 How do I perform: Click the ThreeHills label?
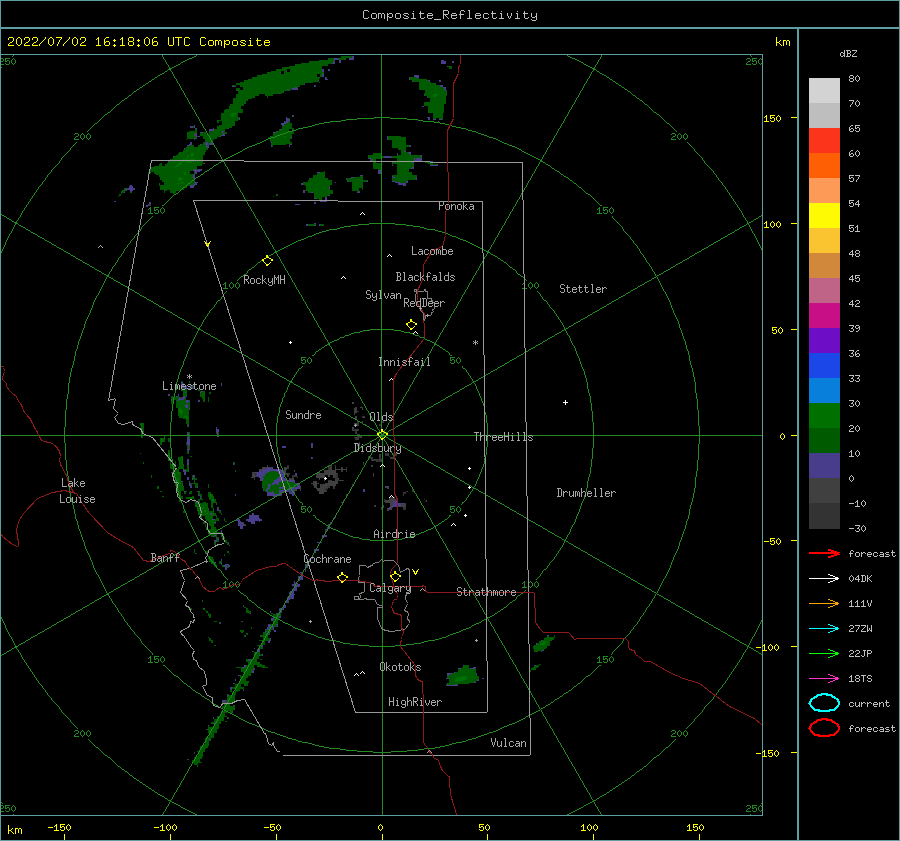[503, 437]
